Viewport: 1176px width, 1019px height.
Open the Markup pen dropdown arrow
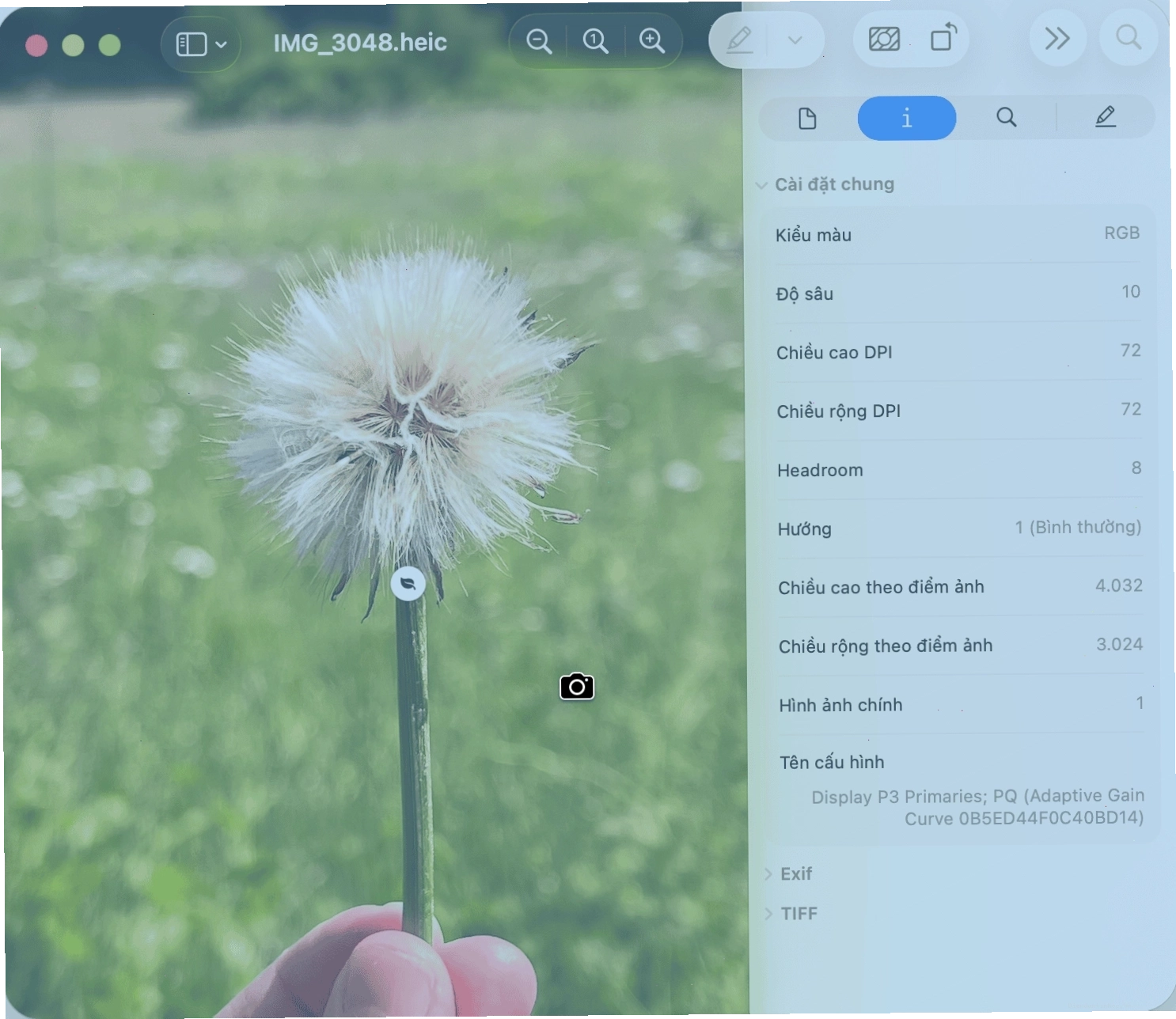coord(795,40)
